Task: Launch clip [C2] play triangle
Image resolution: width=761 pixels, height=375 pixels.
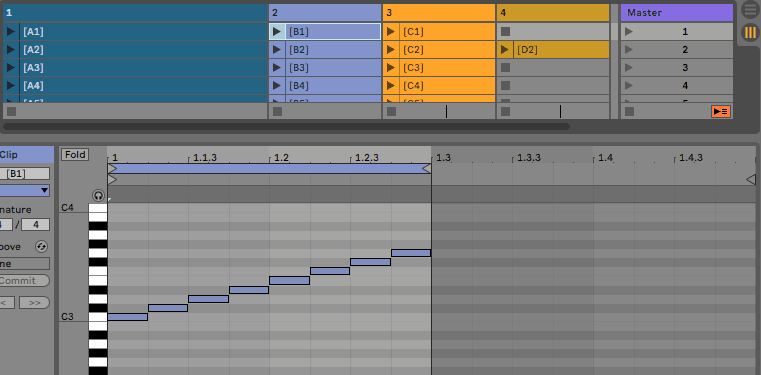Action: pos(391,49)
